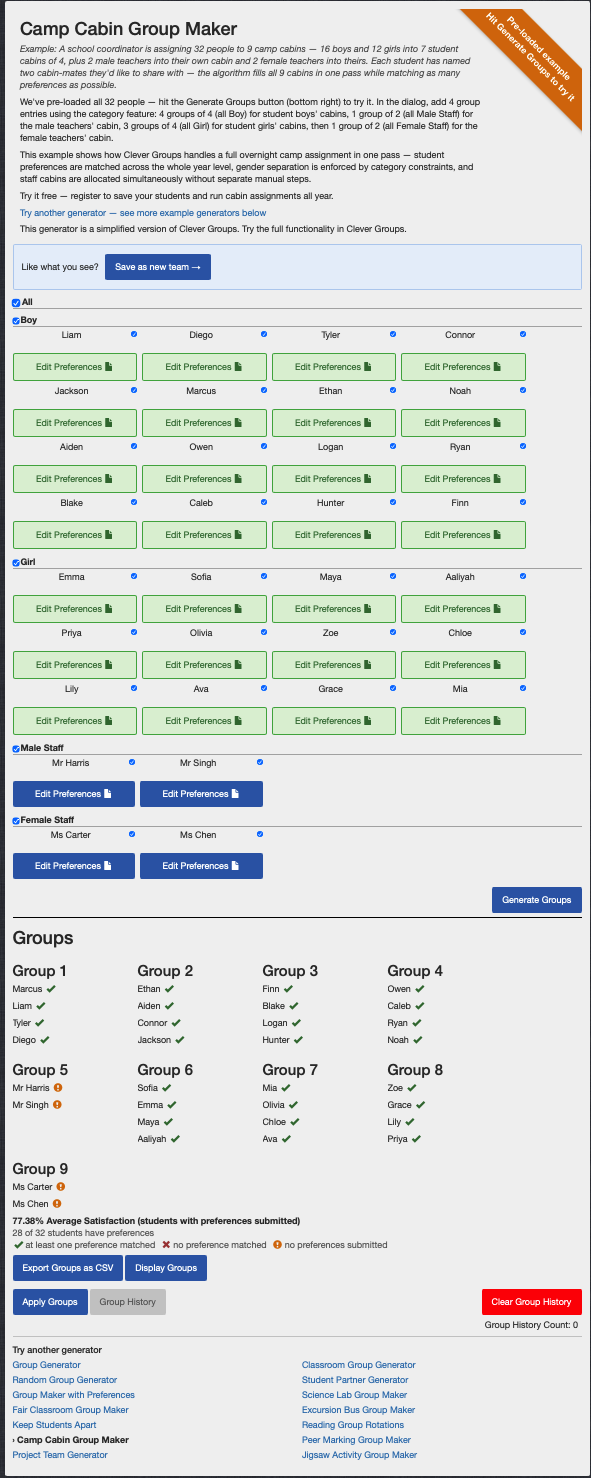
Task: Open the Science Lab Group Maker link
Action: [355, 1395]
